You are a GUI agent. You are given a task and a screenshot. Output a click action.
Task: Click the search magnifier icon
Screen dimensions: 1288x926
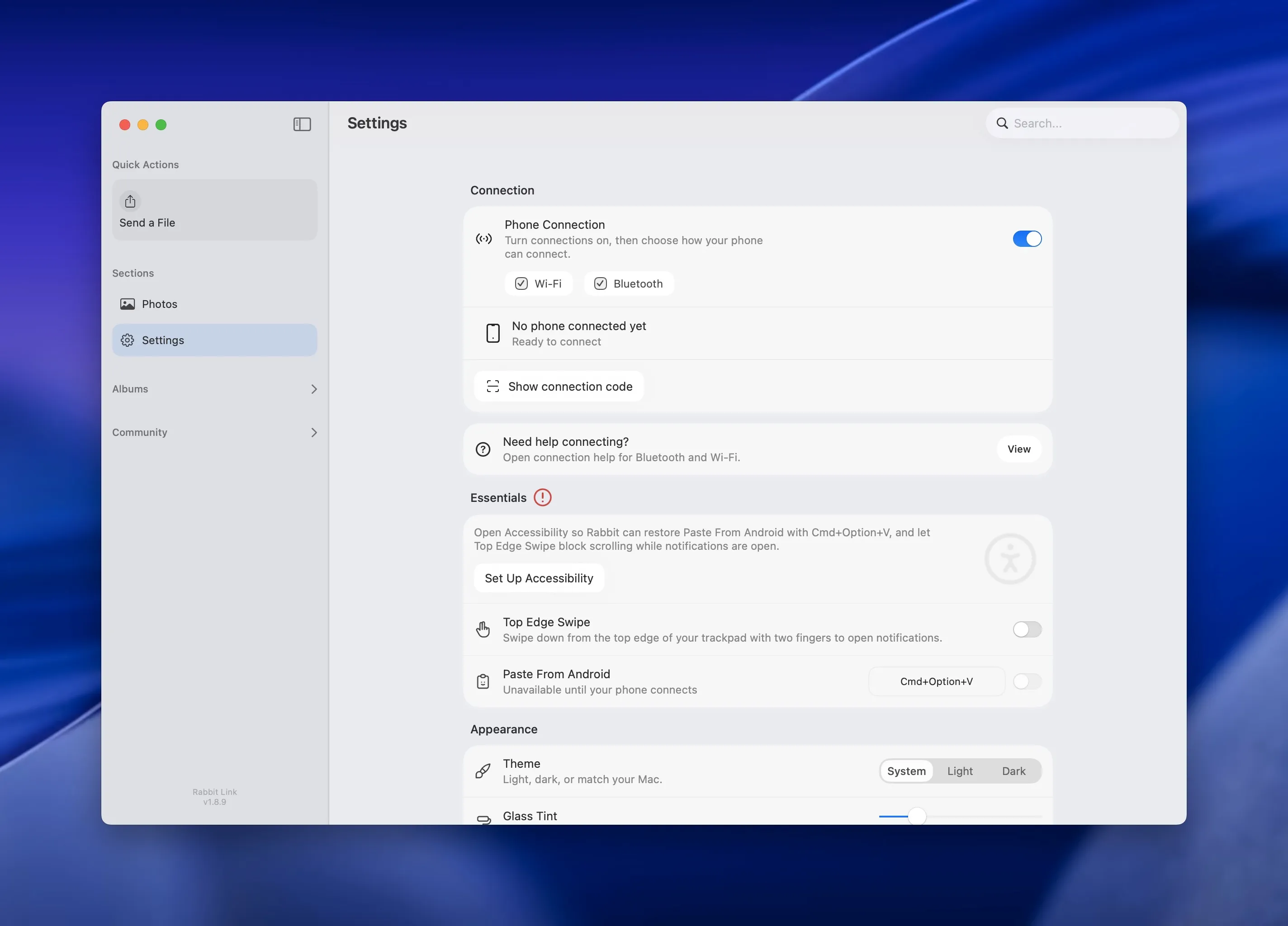[x=1002, y=123]
